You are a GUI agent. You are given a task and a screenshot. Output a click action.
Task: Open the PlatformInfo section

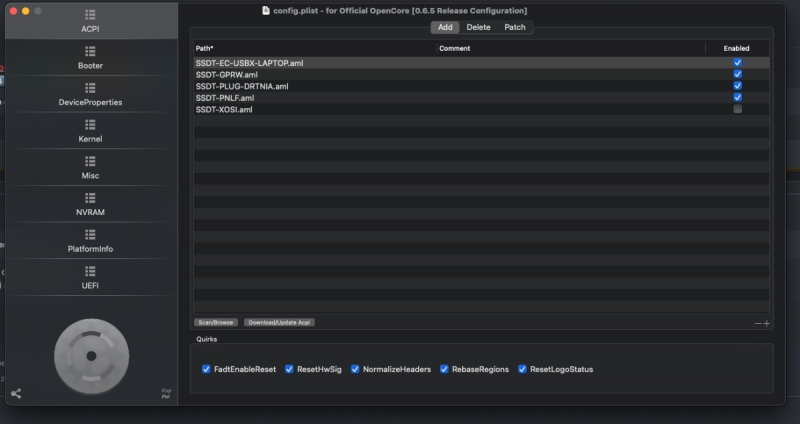(90, 241)
